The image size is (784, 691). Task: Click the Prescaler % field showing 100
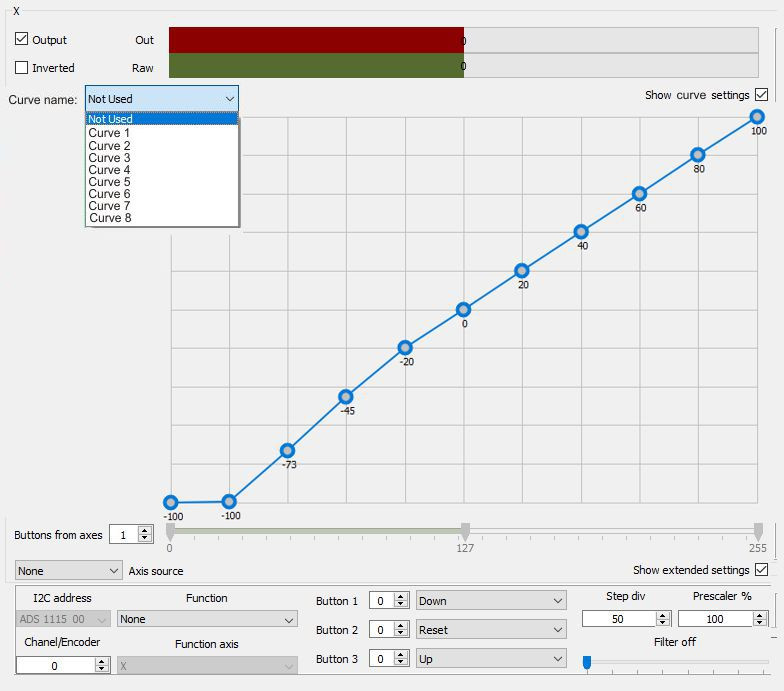coord(716,618)
